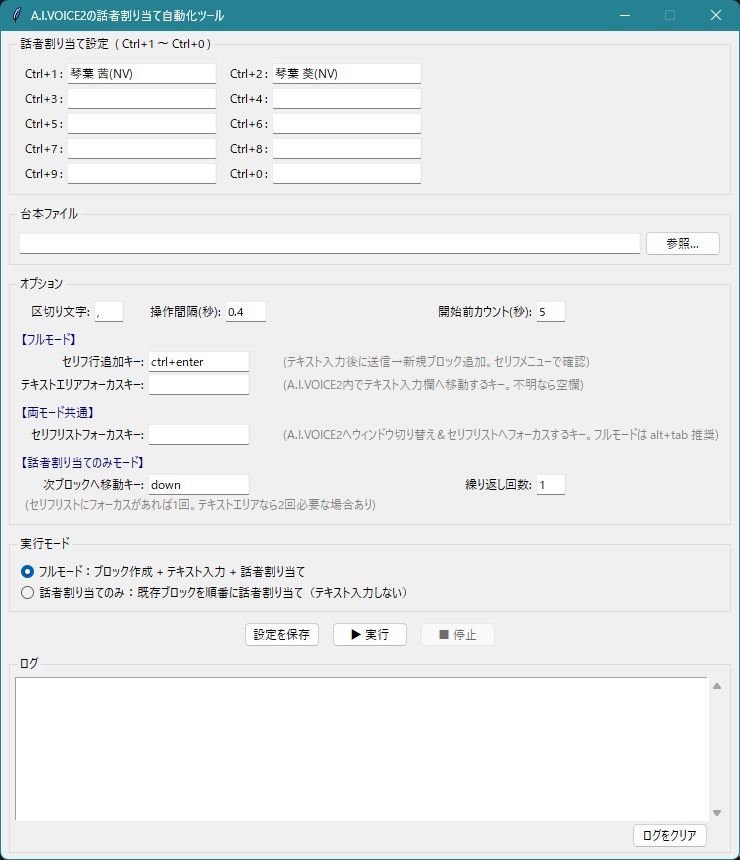Image resolution: width=740 pixels, height=860 pixels.
Task: Select フルモード radio button
Action: click(x=27, y=572)
